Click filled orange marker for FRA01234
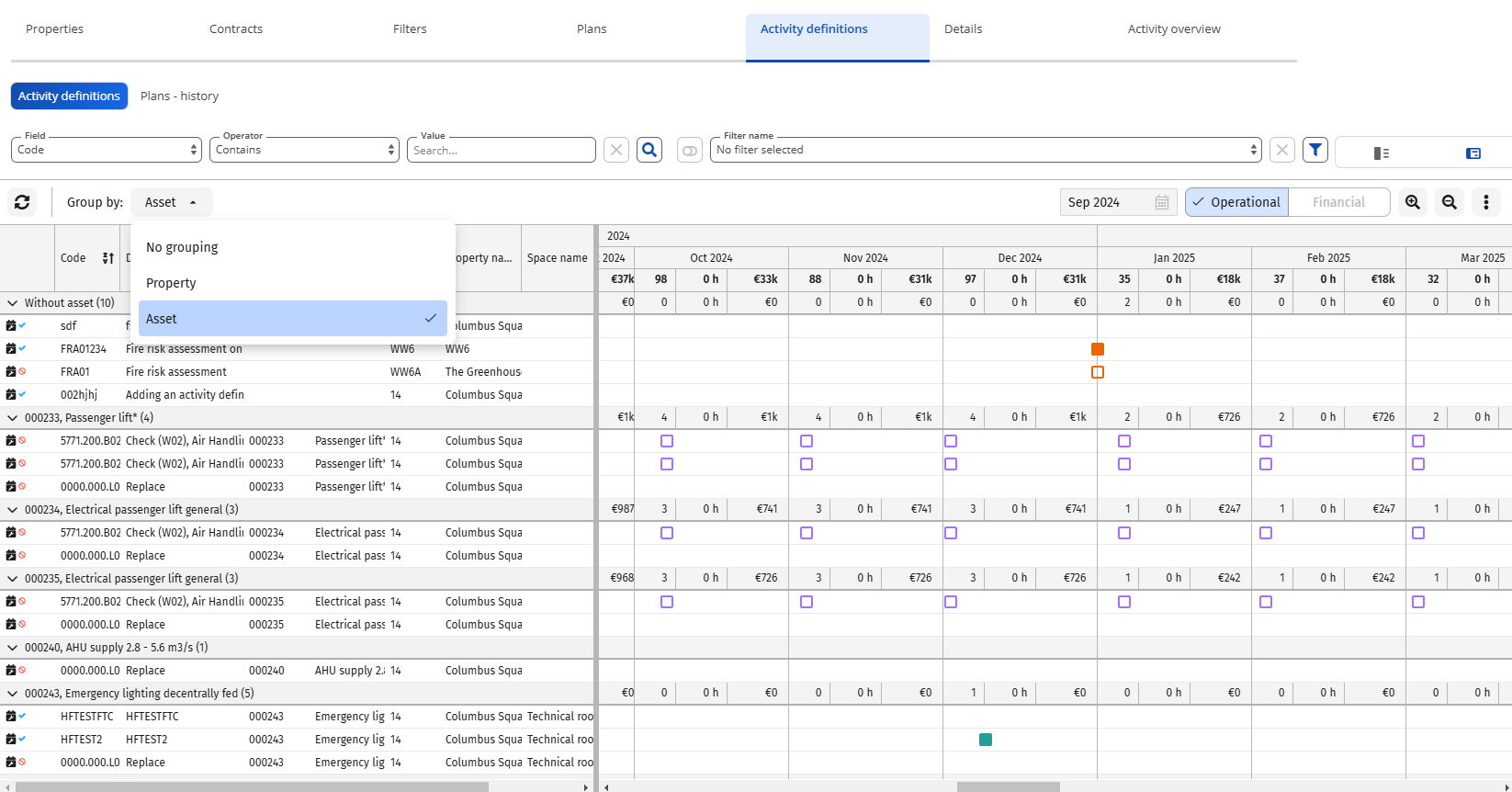The height and width of the screenshot is (792, 1512). pyautogui.click(x=1098, y=349)
